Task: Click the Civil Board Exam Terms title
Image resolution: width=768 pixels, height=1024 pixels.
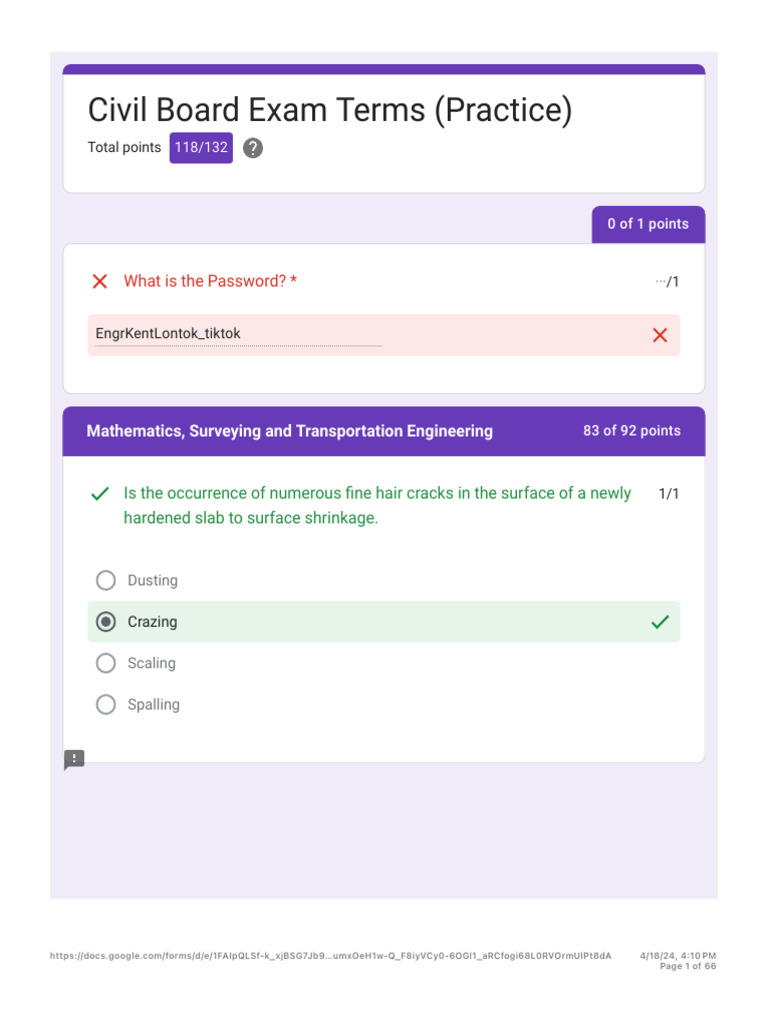Action: pyautogui.click(x=330, y=110)
